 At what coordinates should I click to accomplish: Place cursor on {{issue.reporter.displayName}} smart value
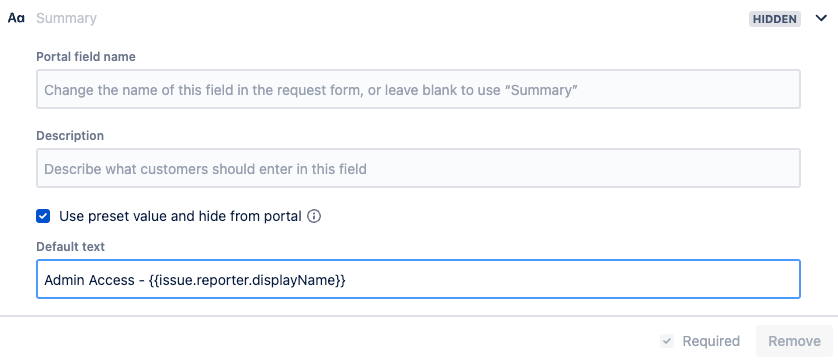coord(247,280)
